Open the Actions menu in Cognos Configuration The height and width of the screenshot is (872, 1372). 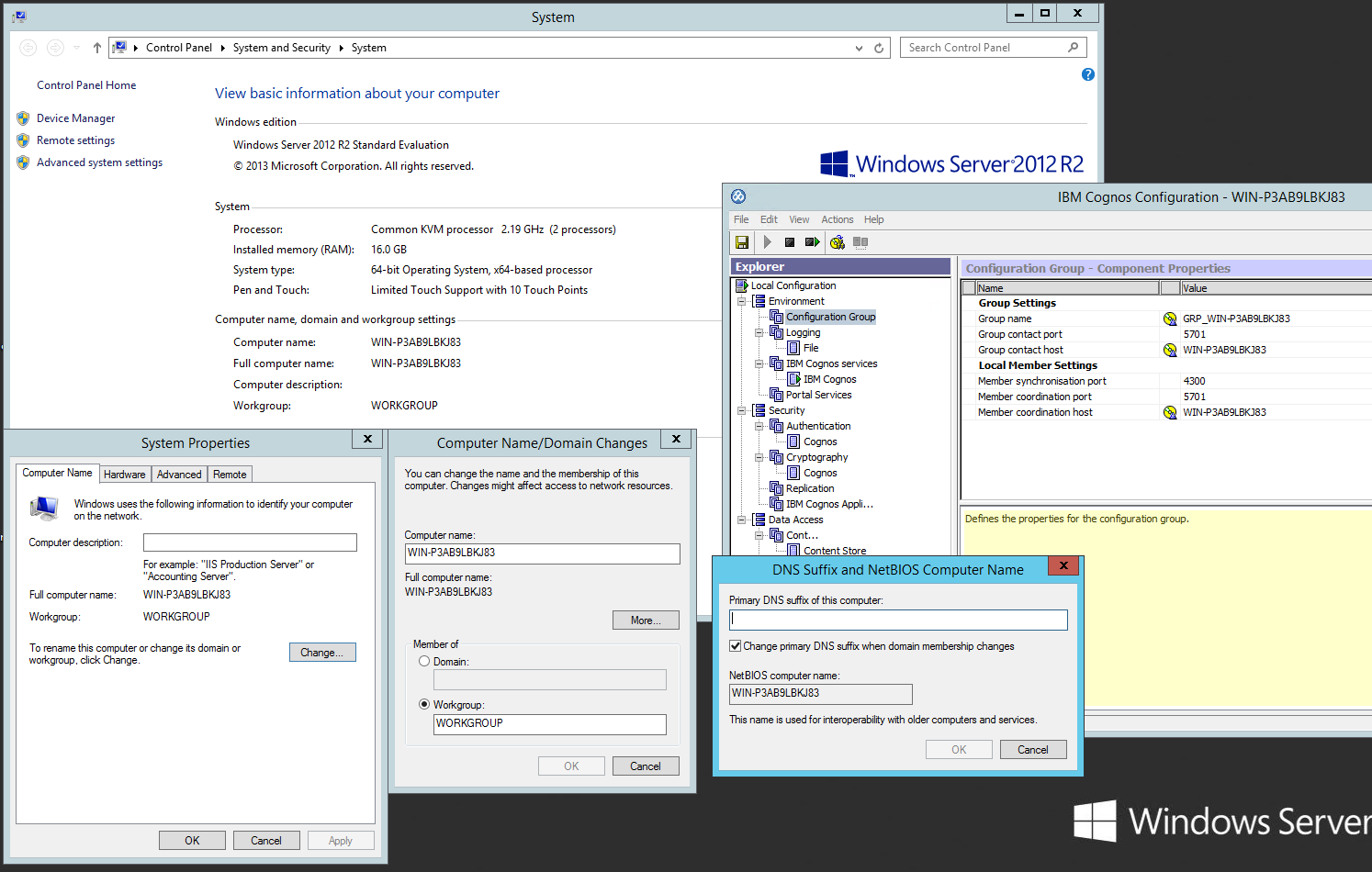[x=837, y=219]
